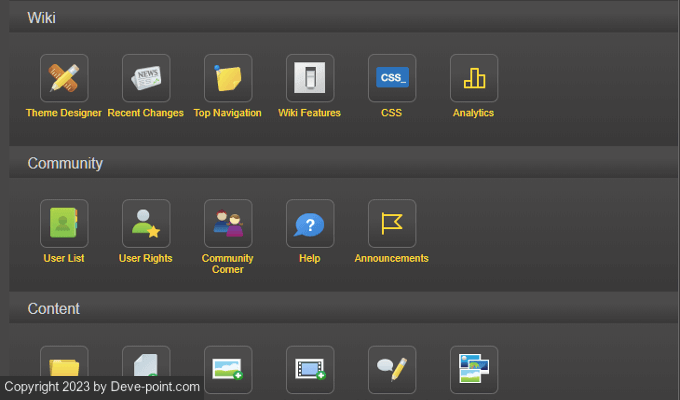The height and width of the screenshot is (400, 680).
Task: Open the Analytics bar chart icon
Action: [474, 78]
